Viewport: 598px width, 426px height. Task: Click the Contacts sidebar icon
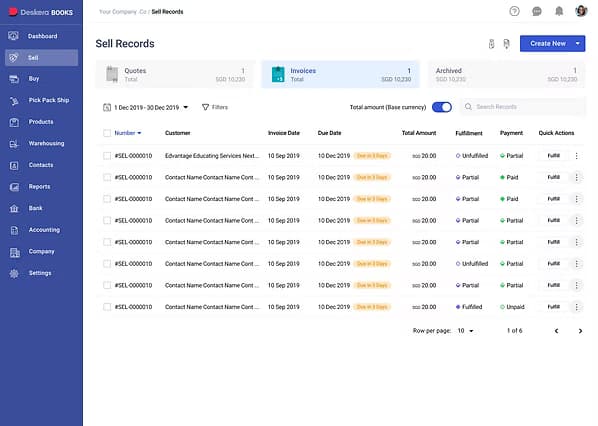click(14, 166)
